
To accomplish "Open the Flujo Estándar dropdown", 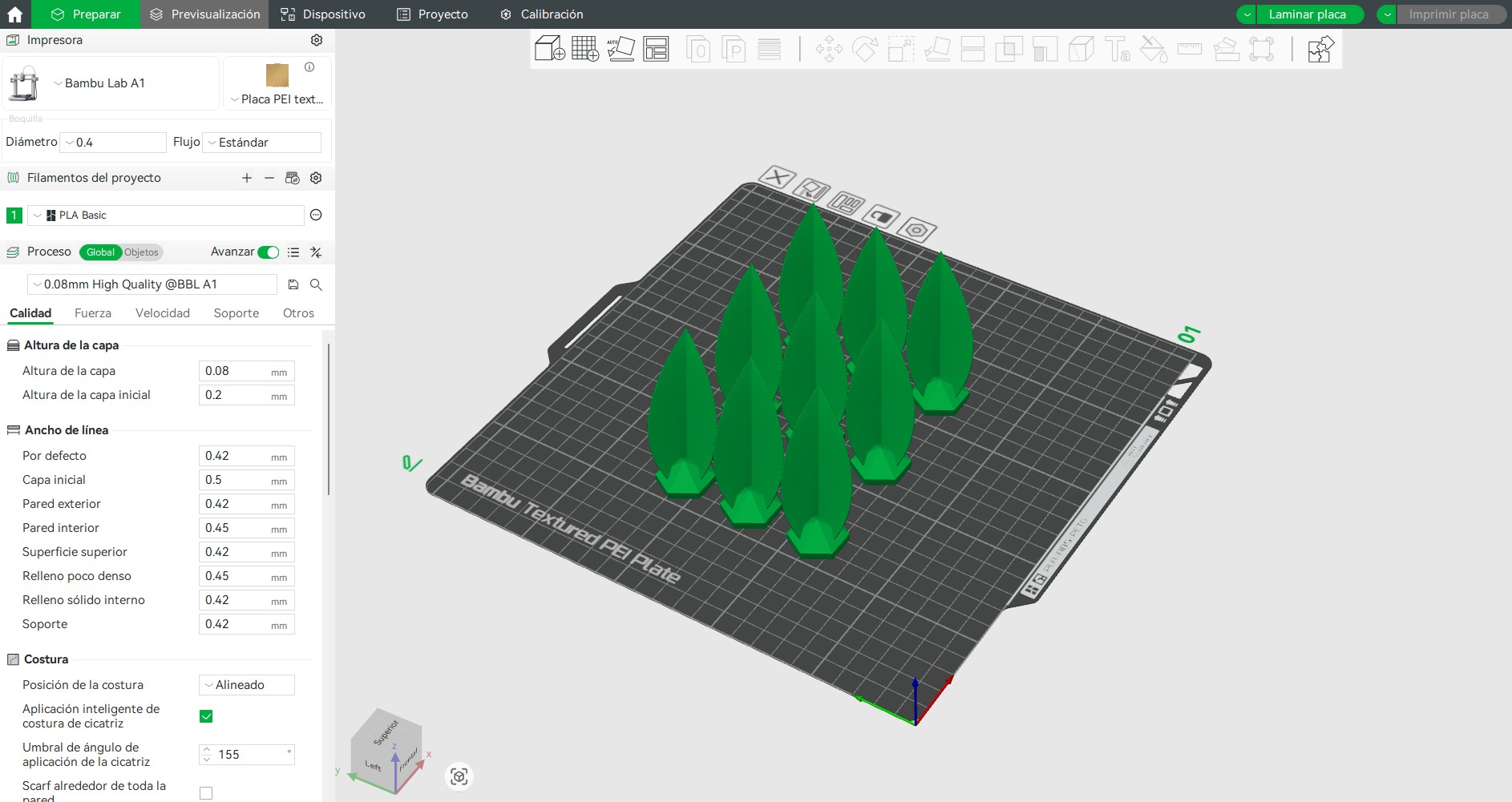I will 262,143.
